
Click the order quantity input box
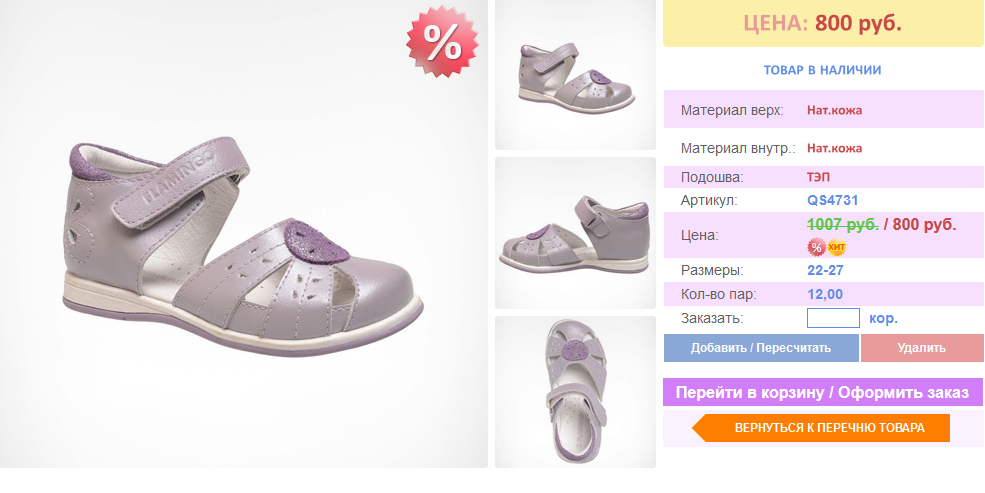coord(833,318)
